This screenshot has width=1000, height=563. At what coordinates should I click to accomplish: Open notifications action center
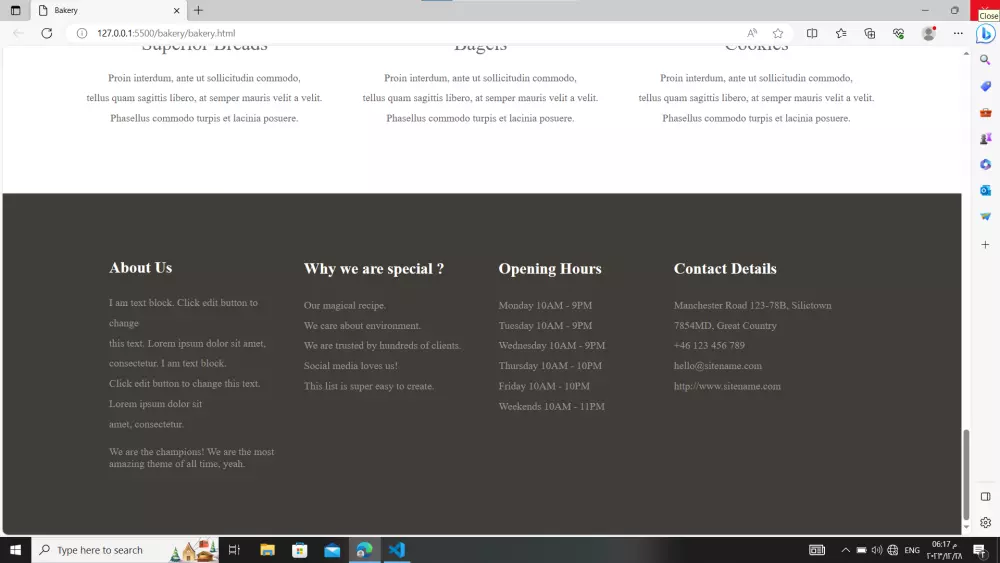980,550
